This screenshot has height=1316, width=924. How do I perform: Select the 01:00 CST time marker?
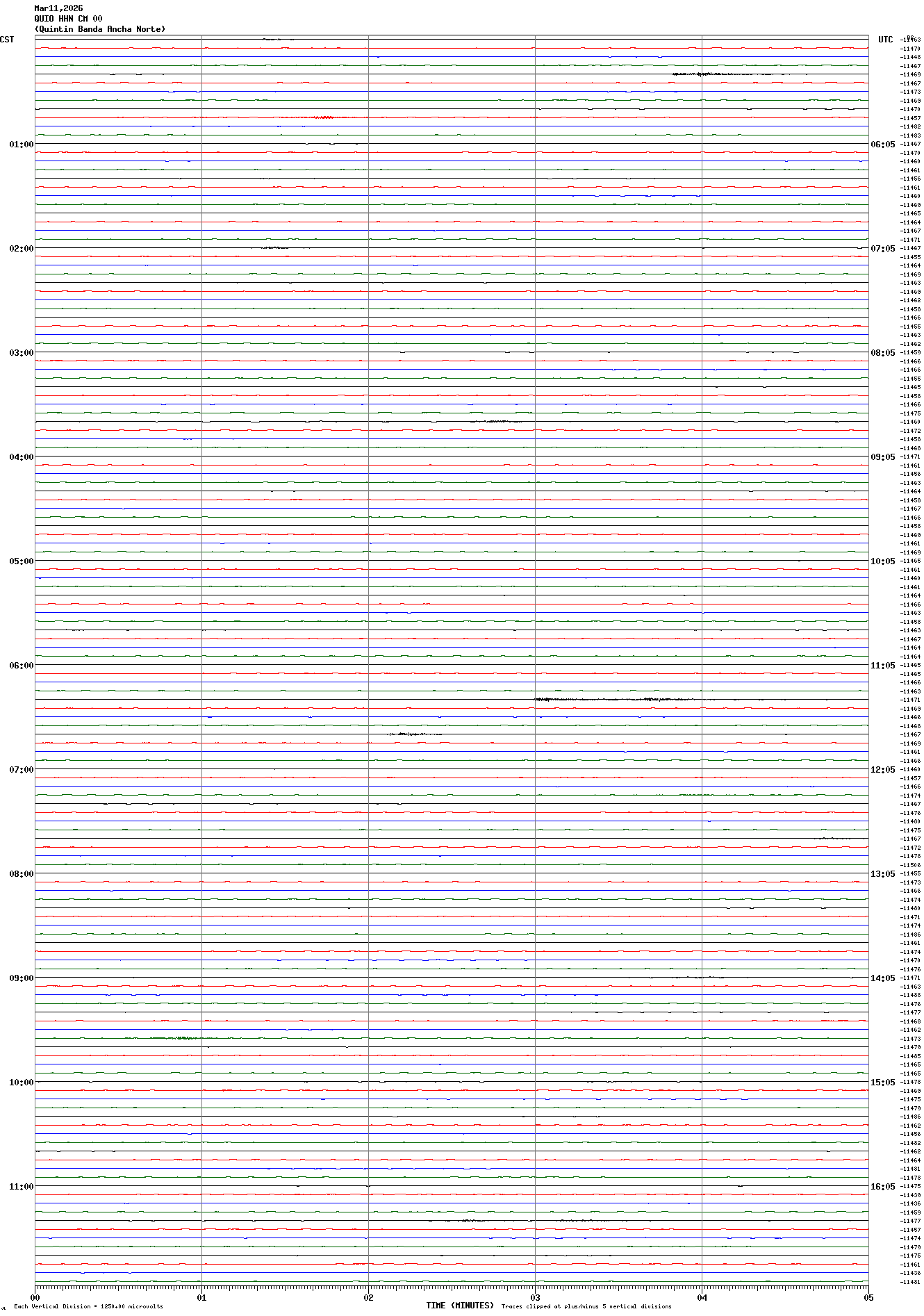pos(22,145)
